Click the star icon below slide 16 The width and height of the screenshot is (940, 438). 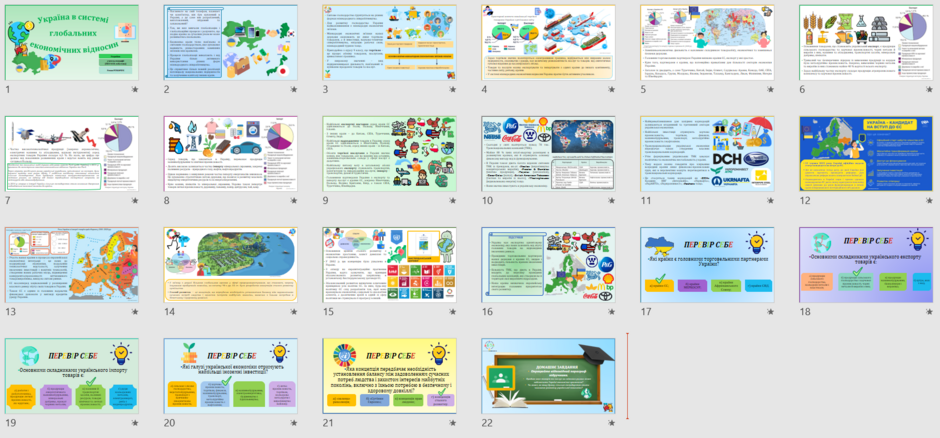(611, 312)
